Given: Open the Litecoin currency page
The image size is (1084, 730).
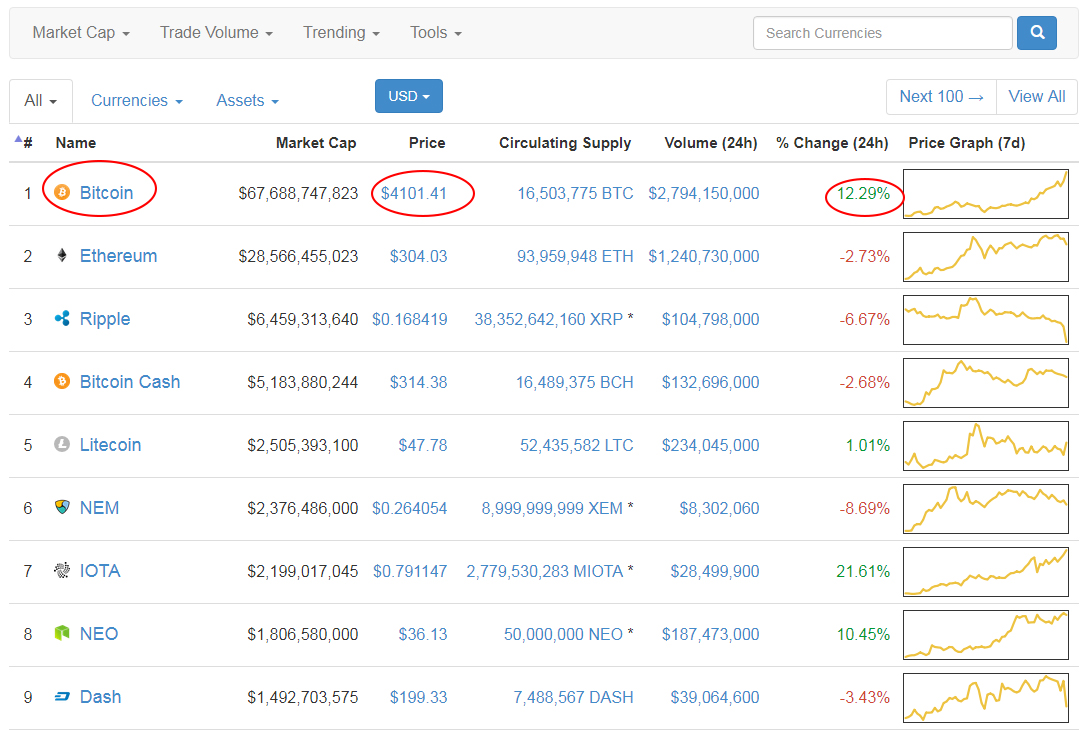Looking at the screenshot, I should click(x=111, y=444).
